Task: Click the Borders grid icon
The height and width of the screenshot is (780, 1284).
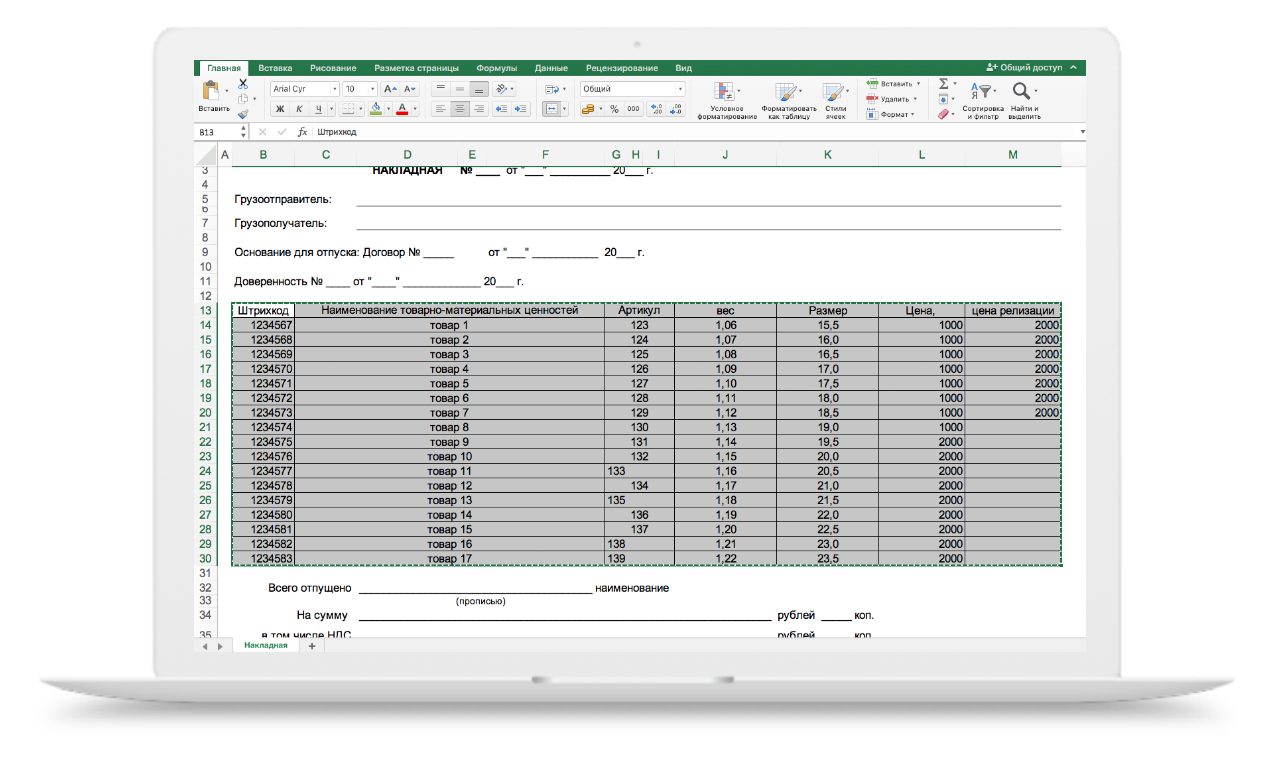Action: (x=349, y=109)
